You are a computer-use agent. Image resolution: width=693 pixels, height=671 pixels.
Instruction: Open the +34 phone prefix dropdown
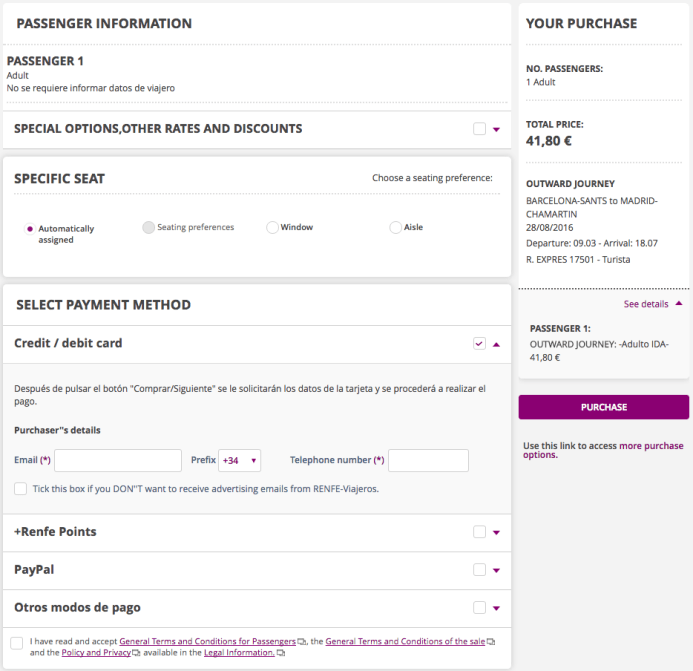click(240, 461)
